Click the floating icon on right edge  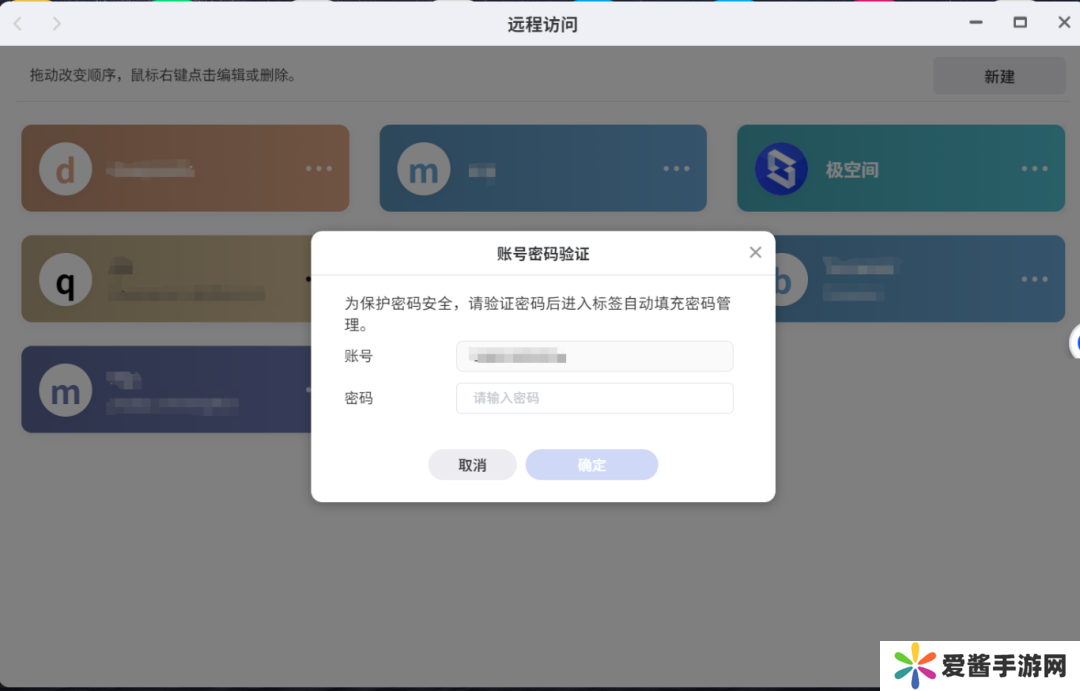[1075, 343]
